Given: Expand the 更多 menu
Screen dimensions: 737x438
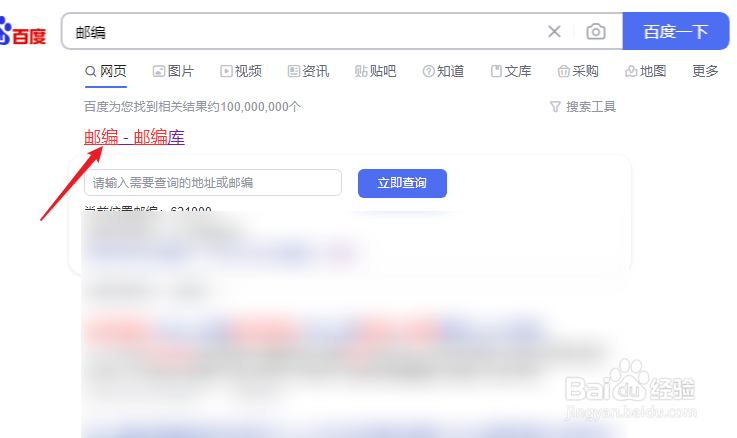Looking at the screenshot, I should point(705,71).
